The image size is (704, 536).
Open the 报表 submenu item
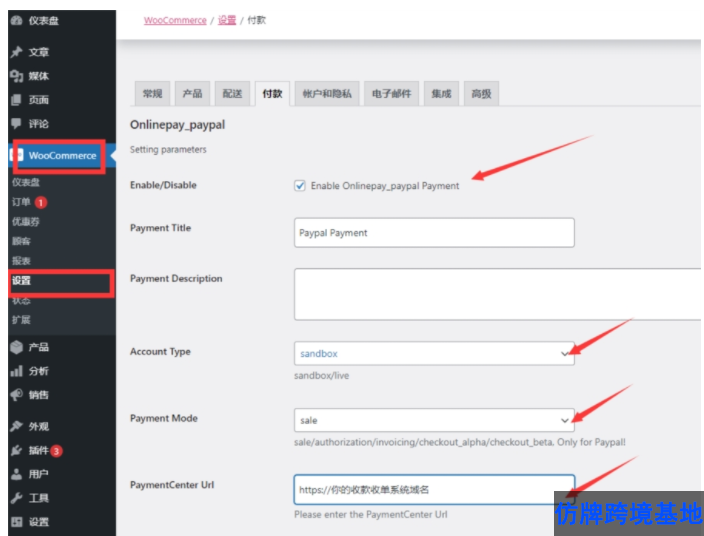21,261
